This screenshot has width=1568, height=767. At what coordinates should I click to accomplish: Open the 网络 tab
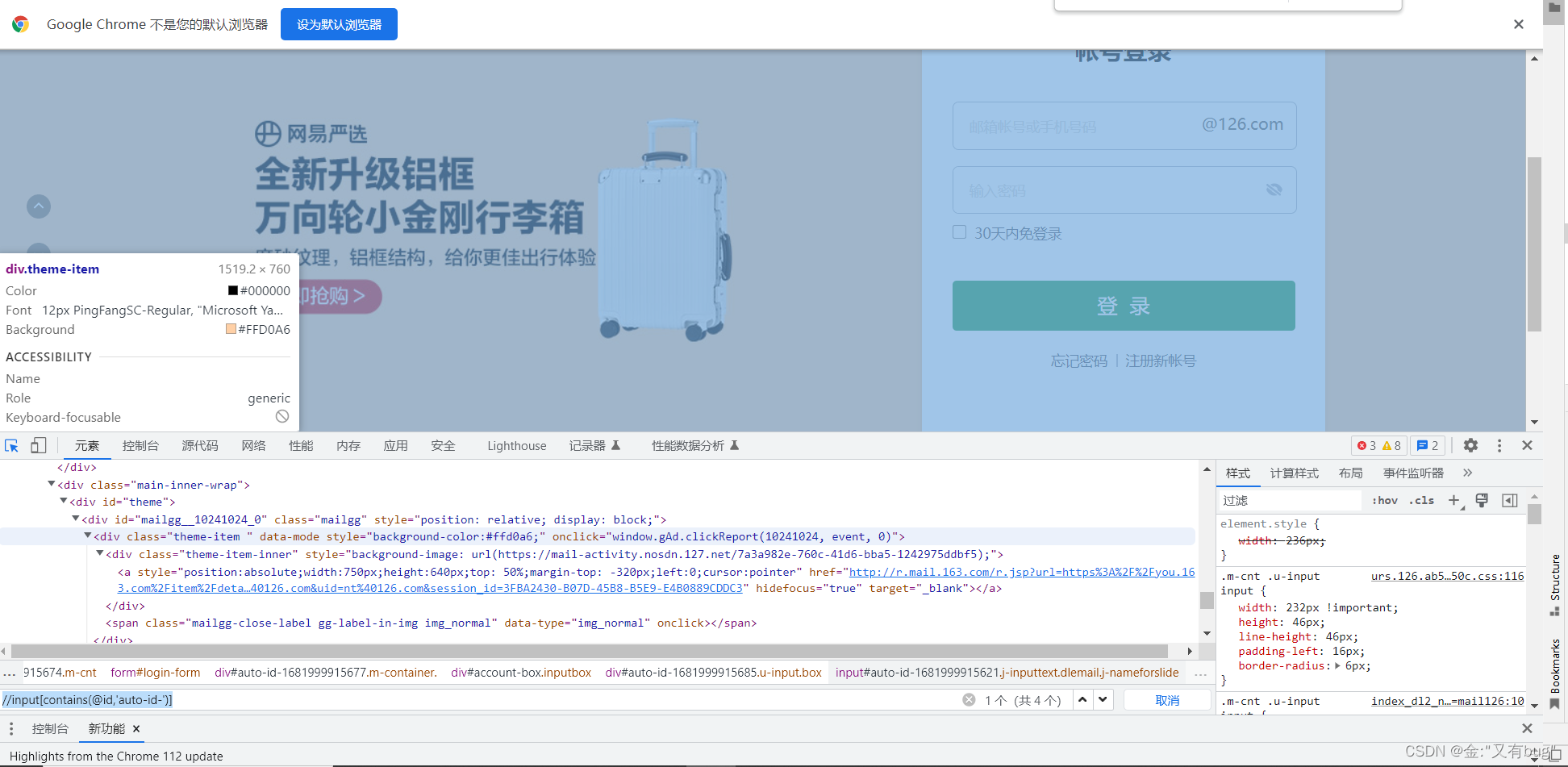pyautogui.click(x=253, y=445)
